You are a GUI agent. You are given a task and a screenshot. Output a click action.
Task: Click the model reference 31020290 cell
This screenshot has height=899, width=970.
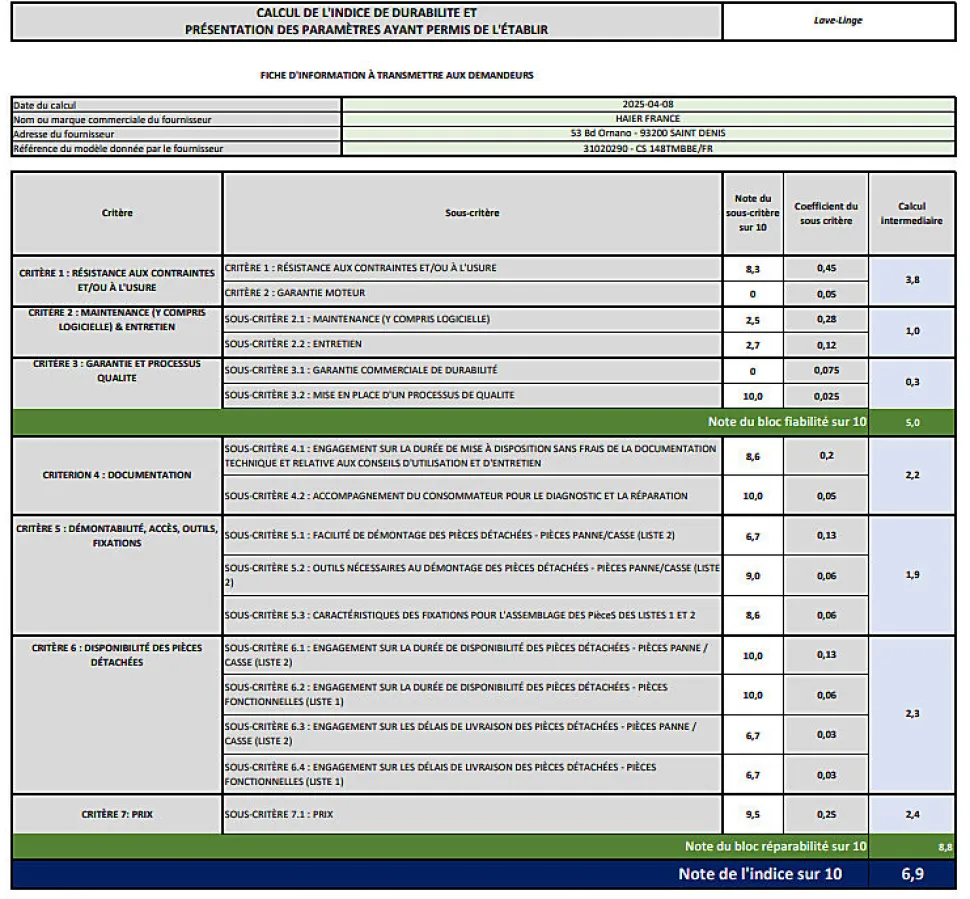(x=657, y=148)
